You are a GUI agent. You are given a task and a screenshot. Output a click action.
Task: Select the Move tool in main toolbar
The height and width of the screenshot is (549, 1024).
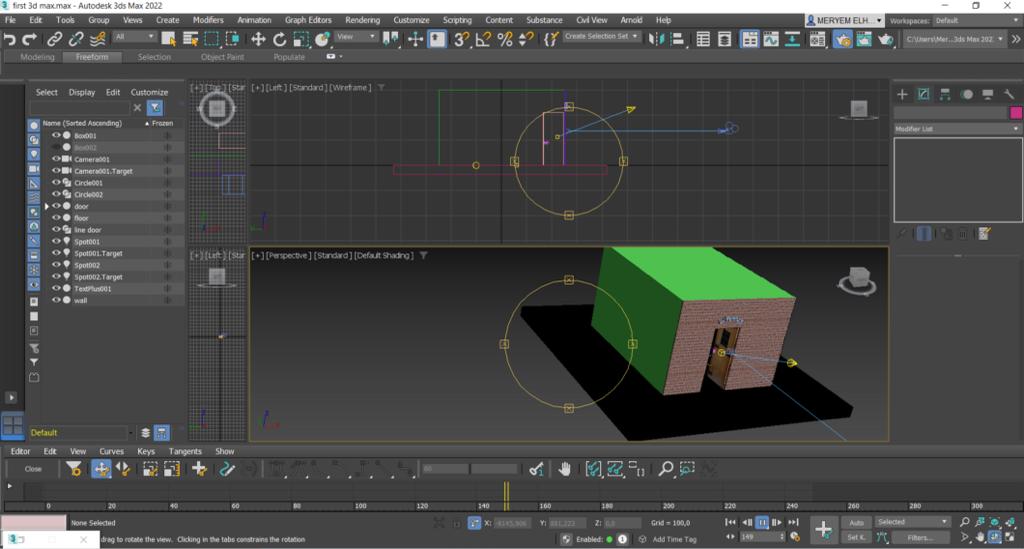point(258,39)
